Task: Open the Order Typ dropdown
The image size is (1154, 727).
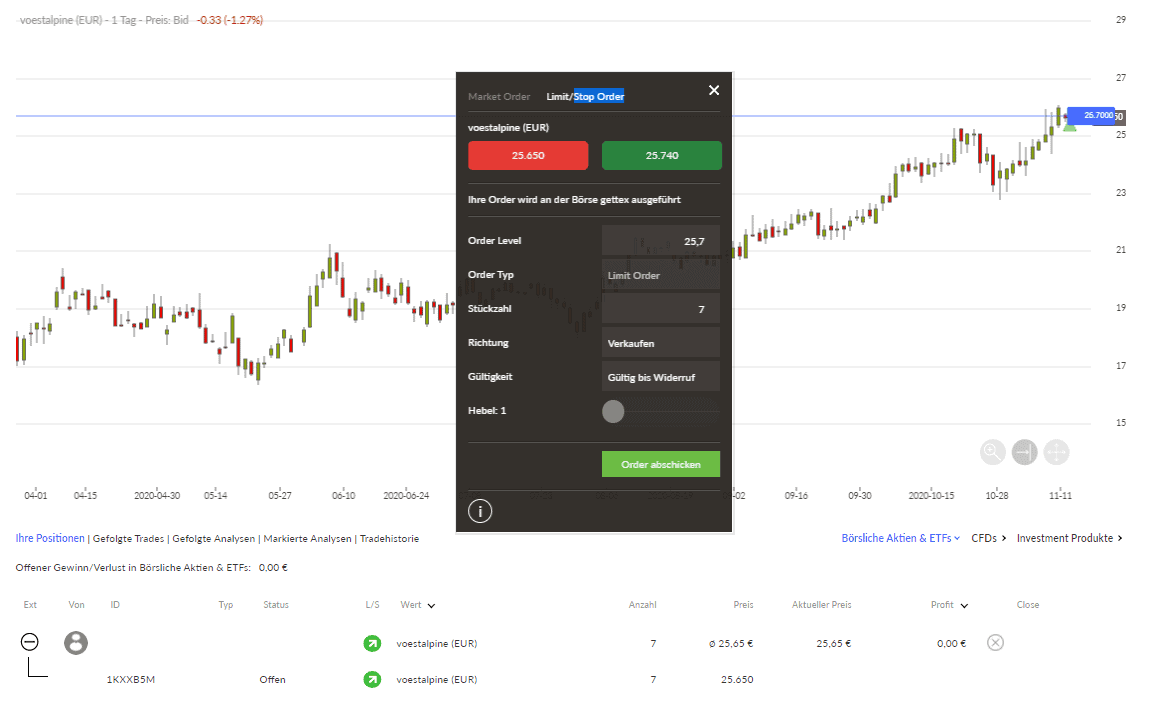Action: (661, 275)
